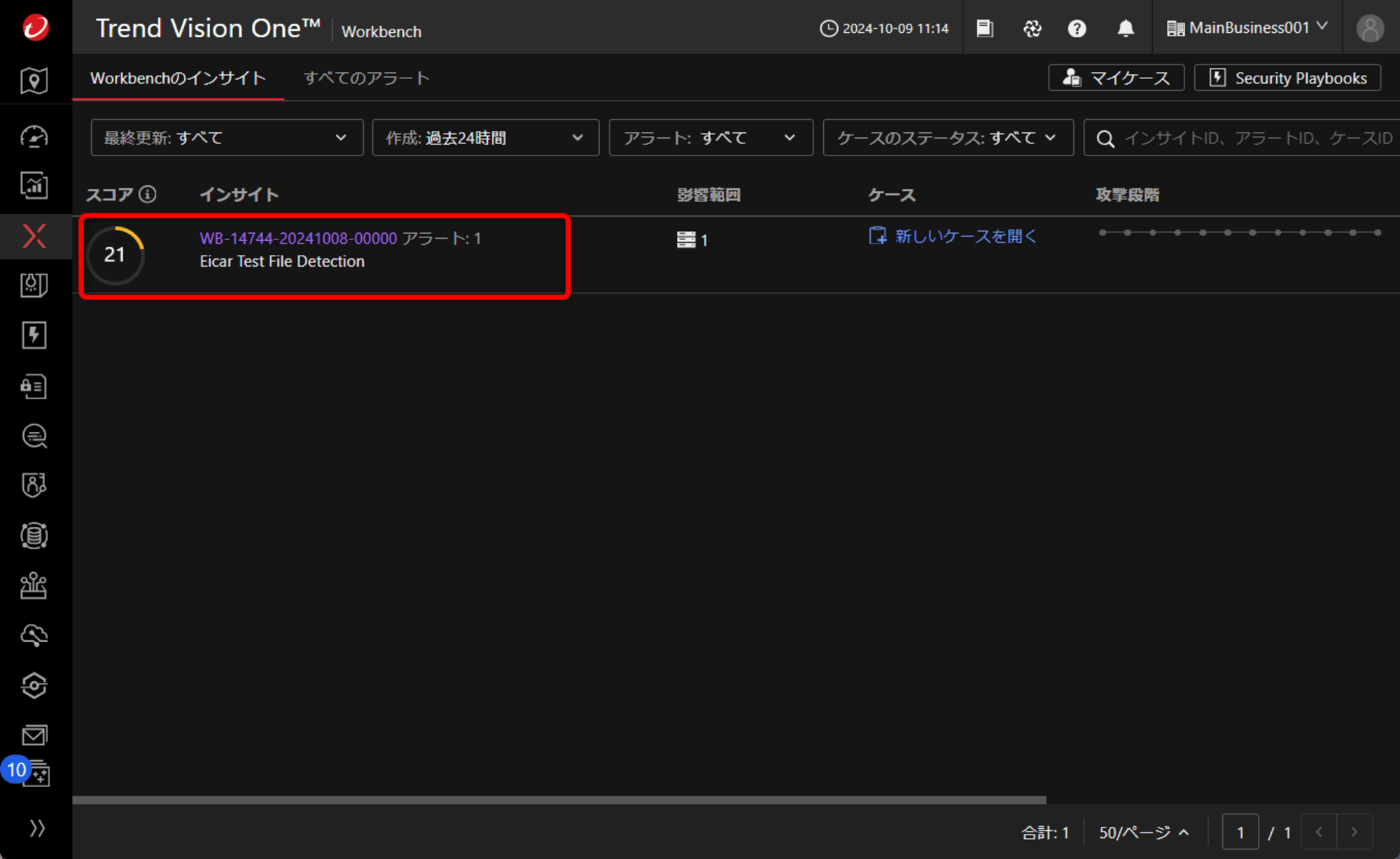Select the XDR Workbench X sidebar icon

34,236
